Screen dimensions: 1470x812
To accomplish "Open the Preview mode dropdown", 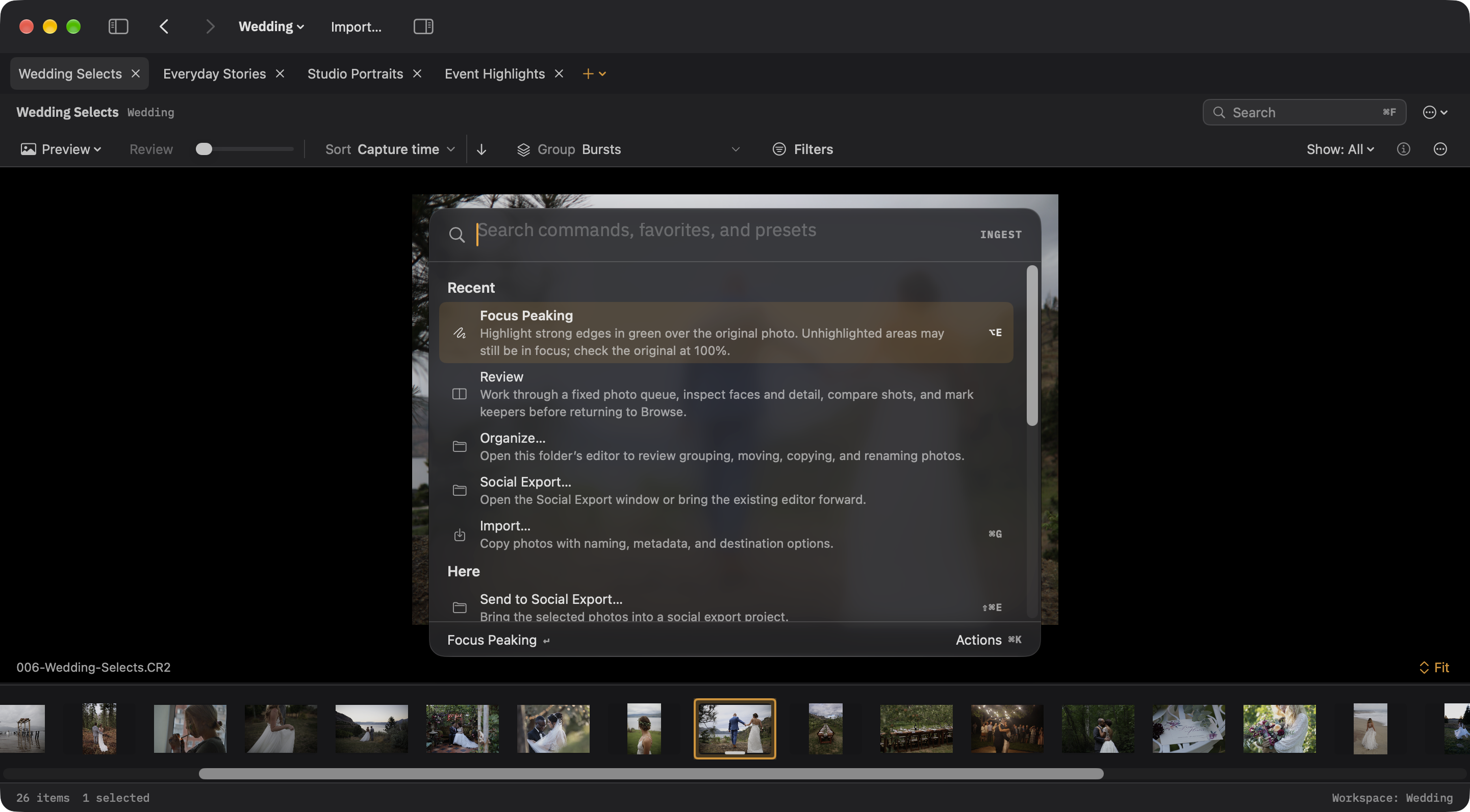I will pos(61,149).
